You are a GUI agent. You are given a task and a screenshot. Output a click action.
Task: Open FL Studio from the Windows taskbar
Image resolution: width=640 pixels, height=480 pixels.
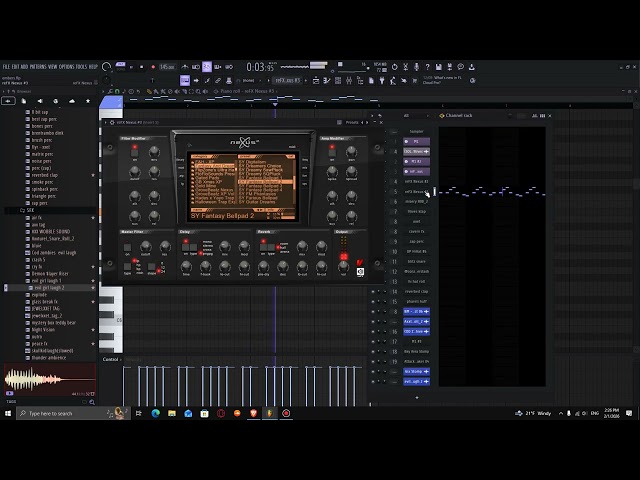pyautogui.click(x=269, y=413)
